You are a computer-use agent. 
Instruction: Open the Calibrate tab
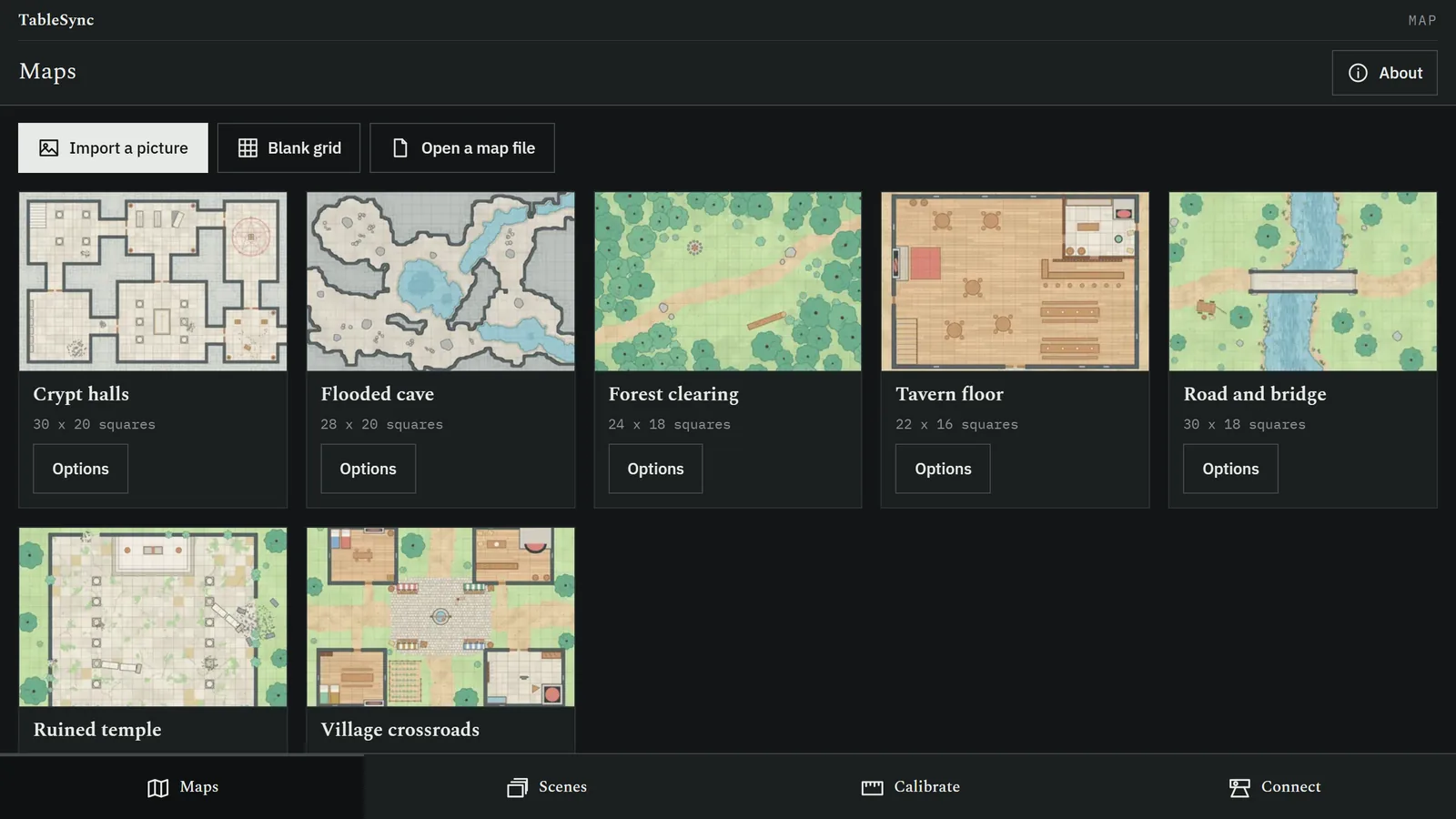click(910, 787)
